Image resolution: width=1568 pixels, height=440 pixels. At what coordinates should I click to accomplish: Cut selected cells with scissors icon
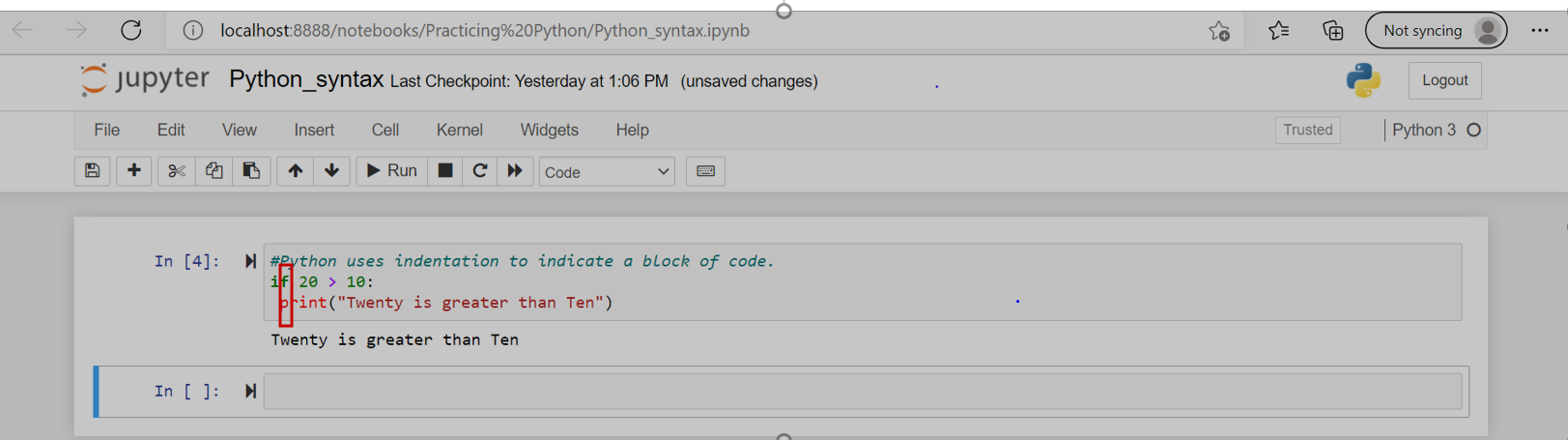(176, 171)
